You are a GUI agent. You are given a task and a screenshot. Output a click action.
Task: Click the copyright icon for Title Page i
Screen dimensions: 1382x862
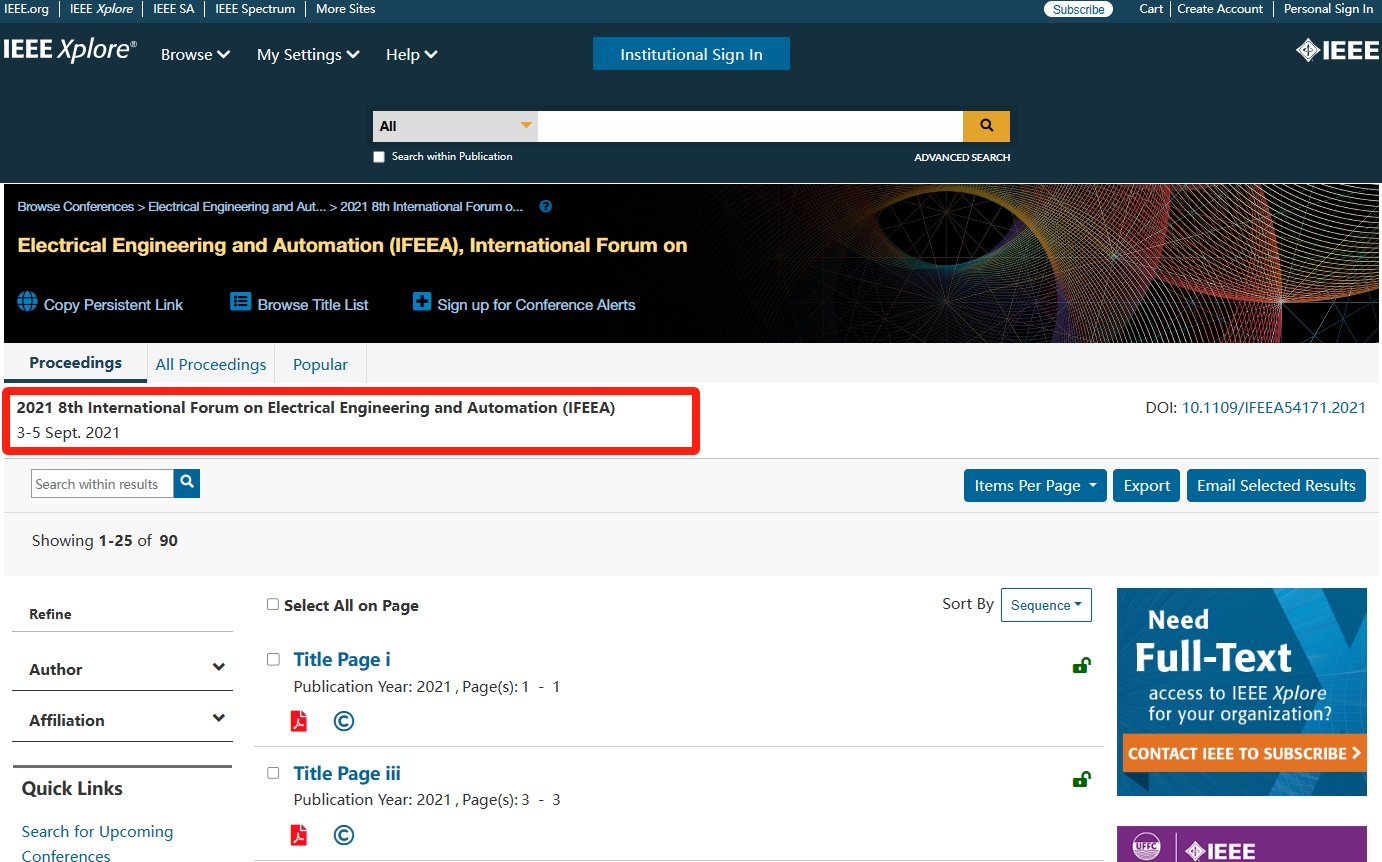344,721
